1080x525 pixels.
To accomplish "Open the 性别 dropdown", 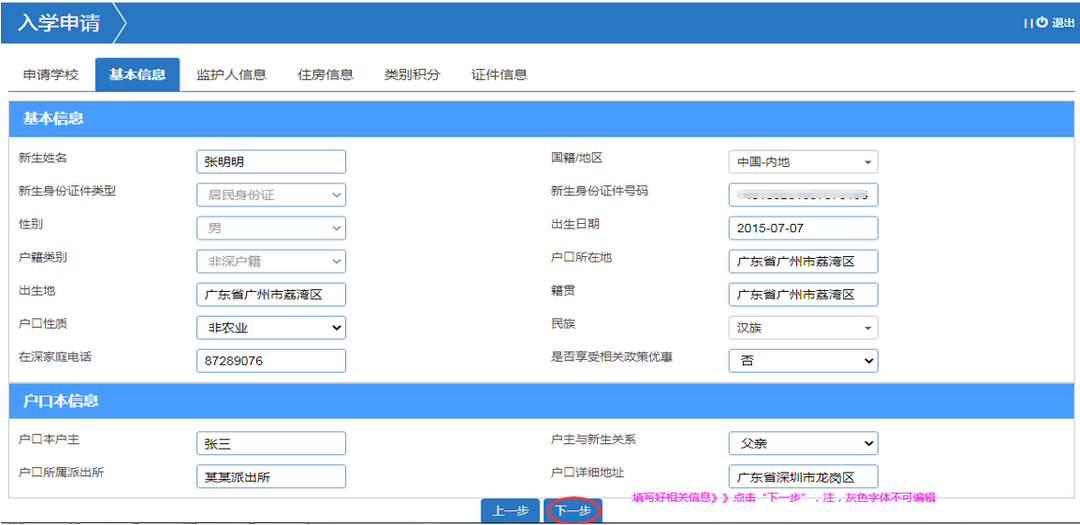I will (x=271, y=228).
